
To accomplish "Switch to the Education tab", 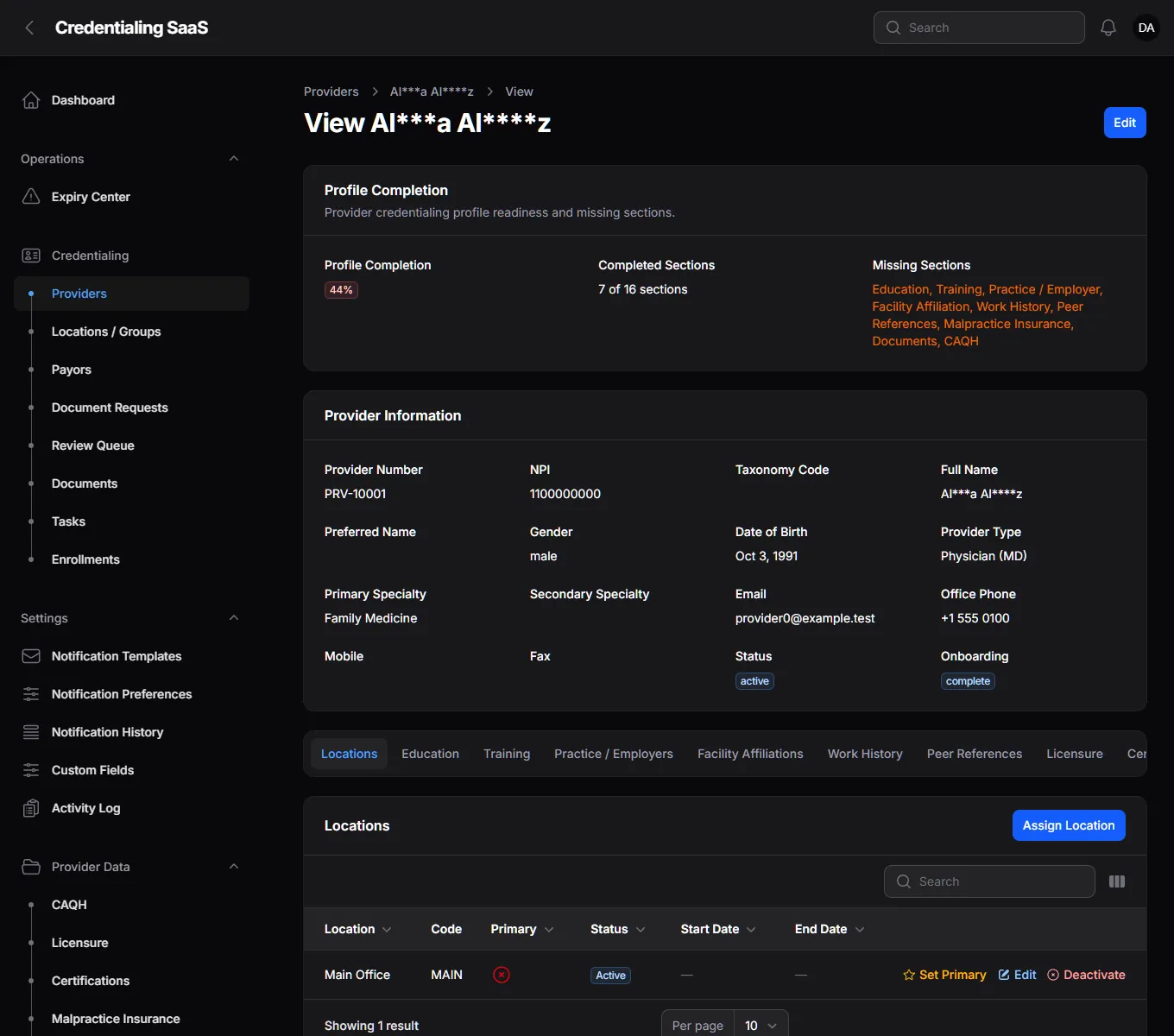I will click(430, 754).
